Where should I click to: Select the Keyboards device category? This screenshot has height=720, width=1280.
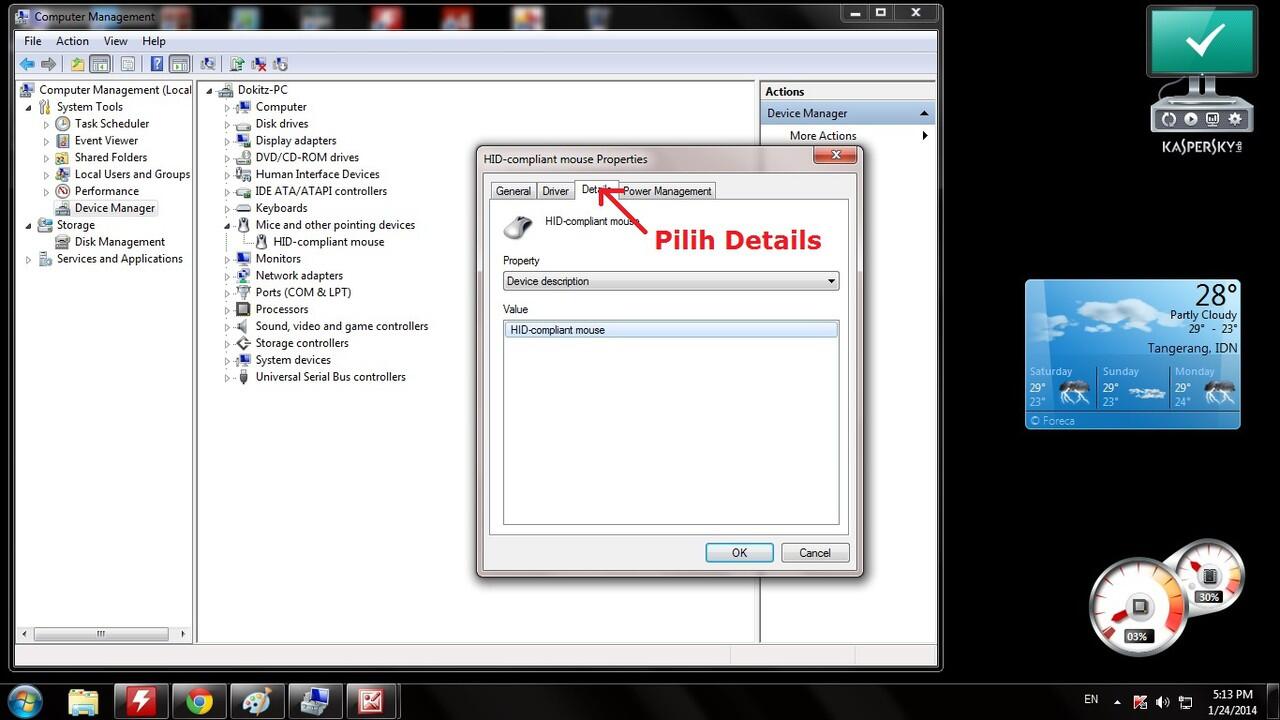[x=281, y=208]
